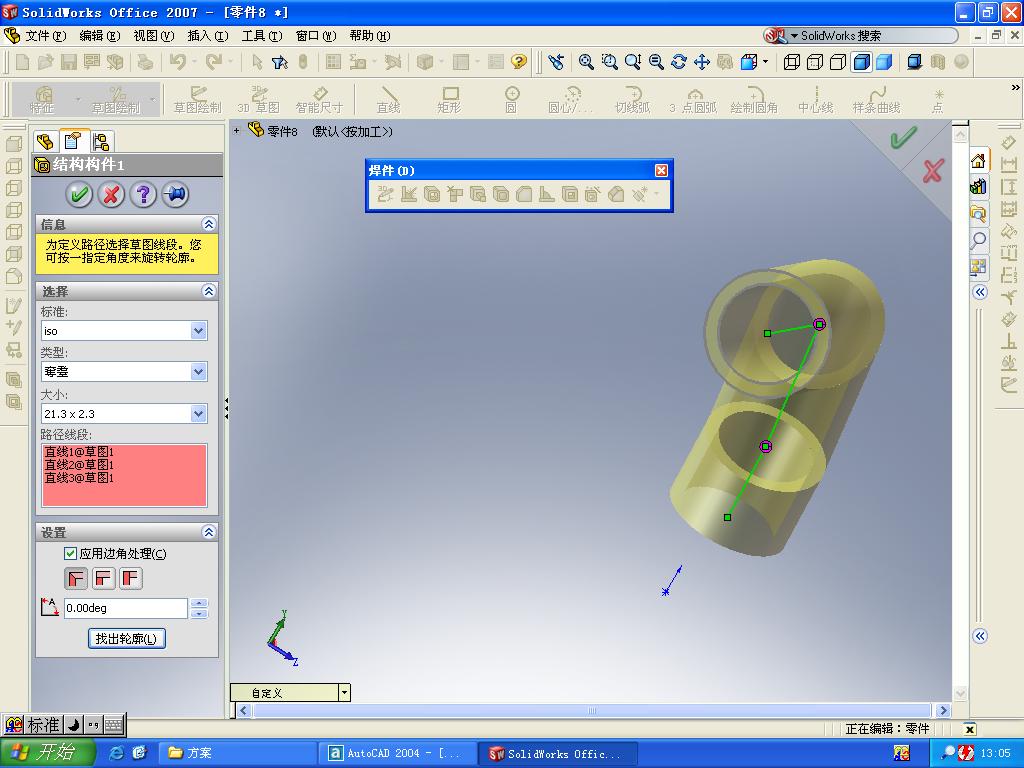
Task: Expand 零件8 flyout feature tree
Action: [x=236, y=131]
